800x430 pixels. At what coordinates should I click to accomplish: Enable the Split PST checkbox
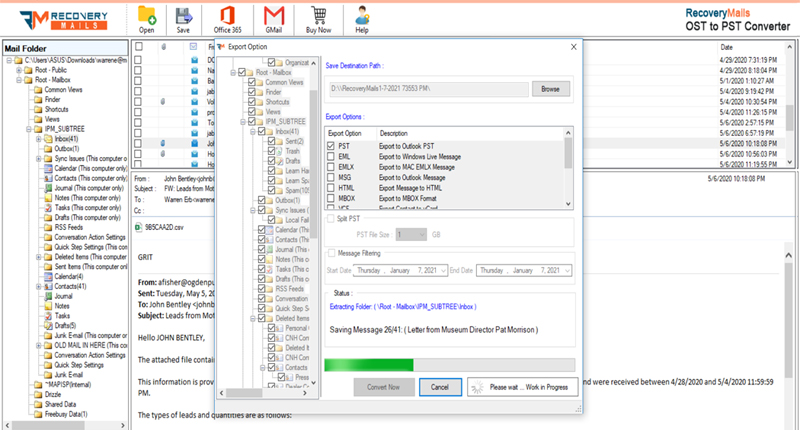click(x=331, y=218)
